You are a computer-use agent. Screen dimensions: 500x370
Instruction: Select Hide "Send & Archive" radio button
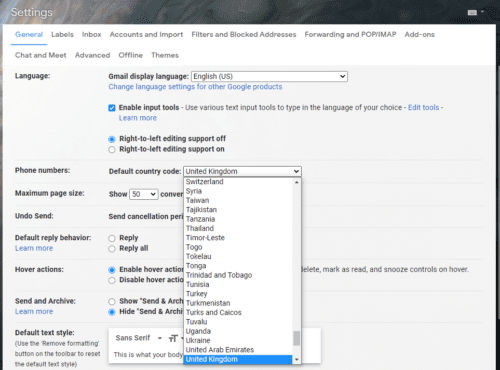(x=112, y=312)
